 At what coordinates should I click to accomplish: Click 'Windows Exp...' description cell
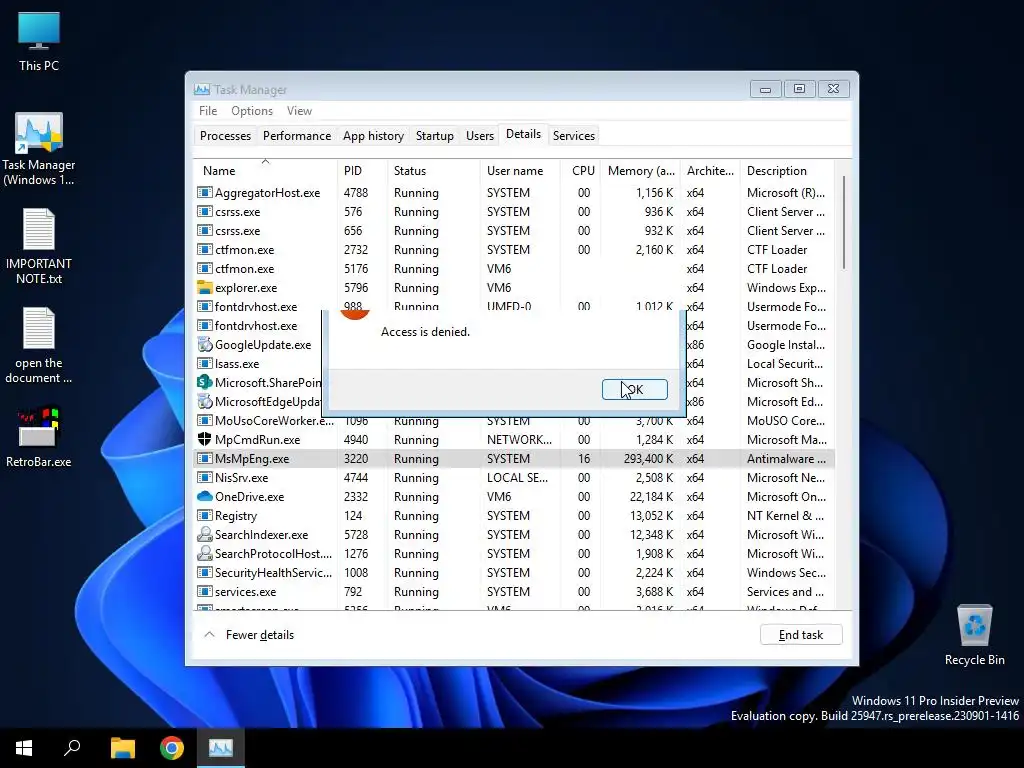click(786, 287)
